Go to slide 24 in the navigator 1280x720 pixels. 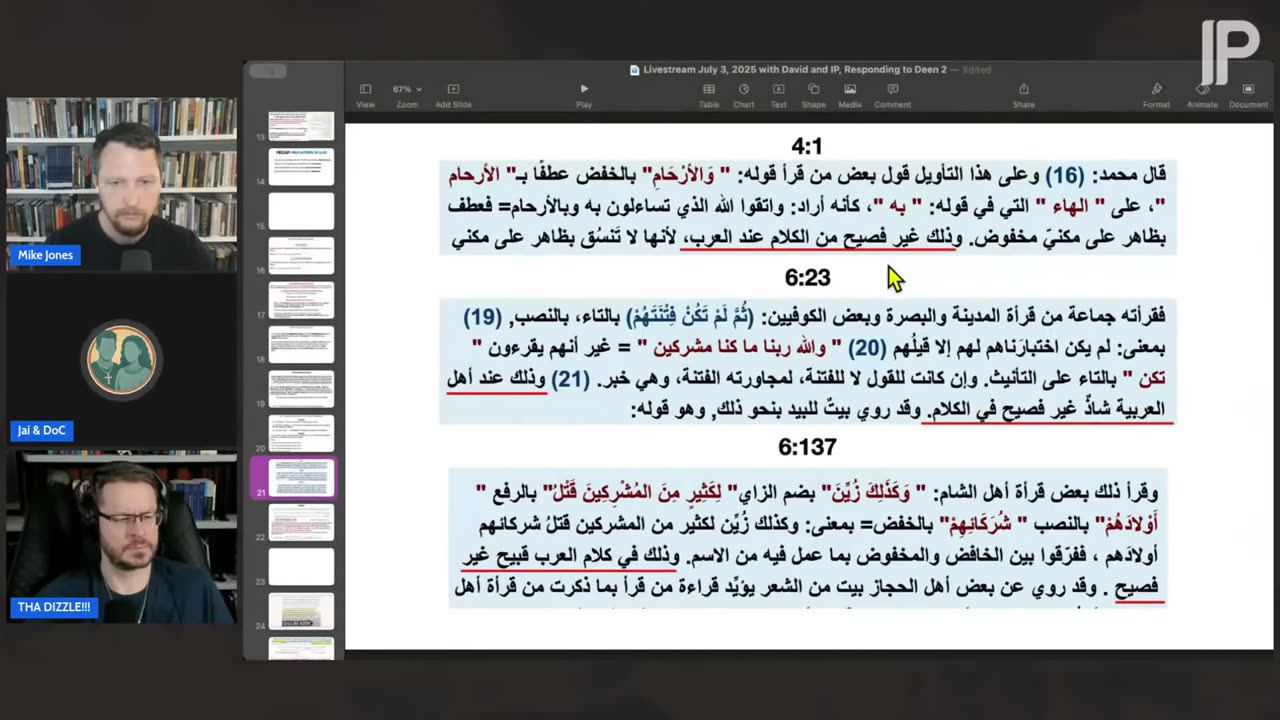click(301, 611)
